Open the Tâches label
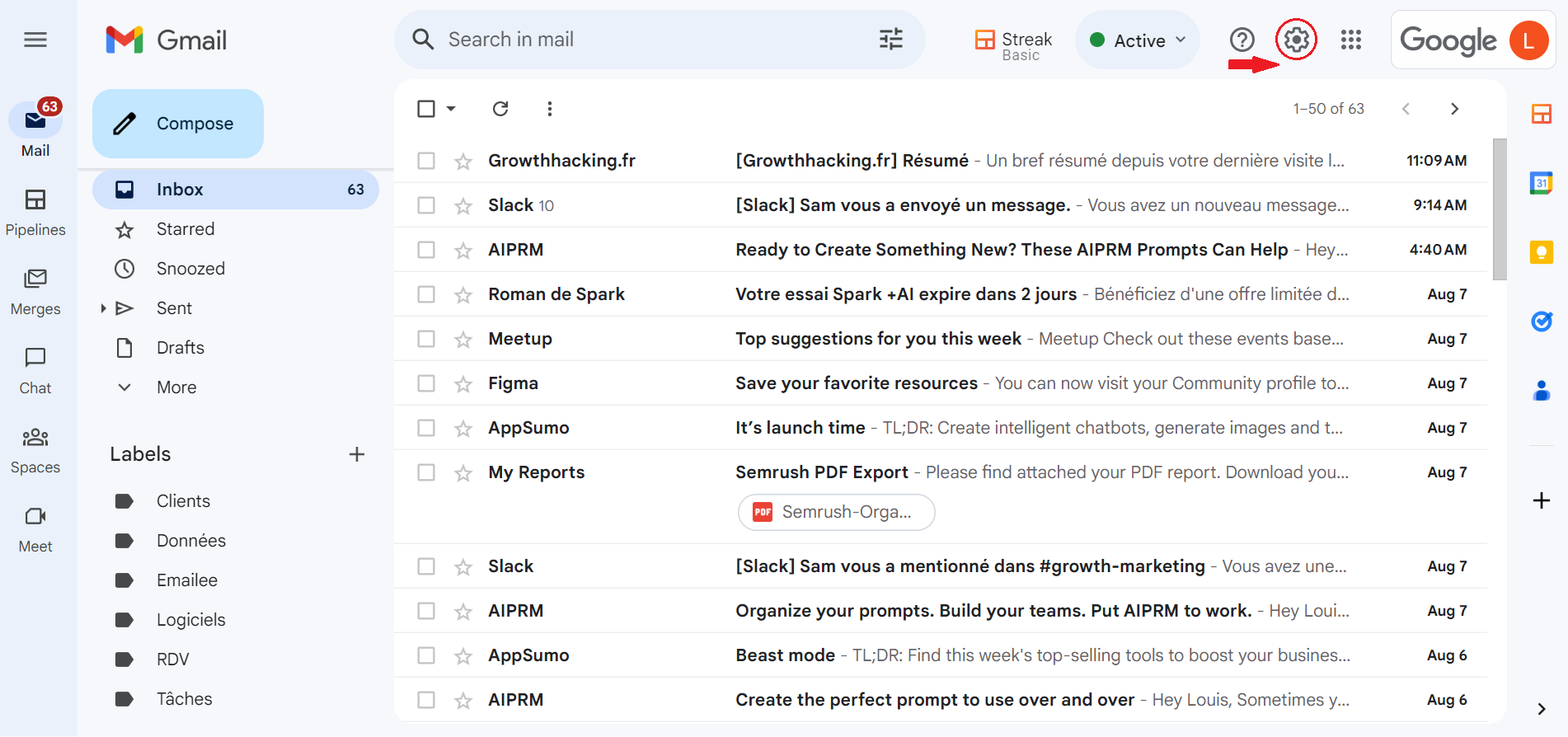The width and height of the screenshot is (1568, 737). pyautogui.click(x=236, y=699)
